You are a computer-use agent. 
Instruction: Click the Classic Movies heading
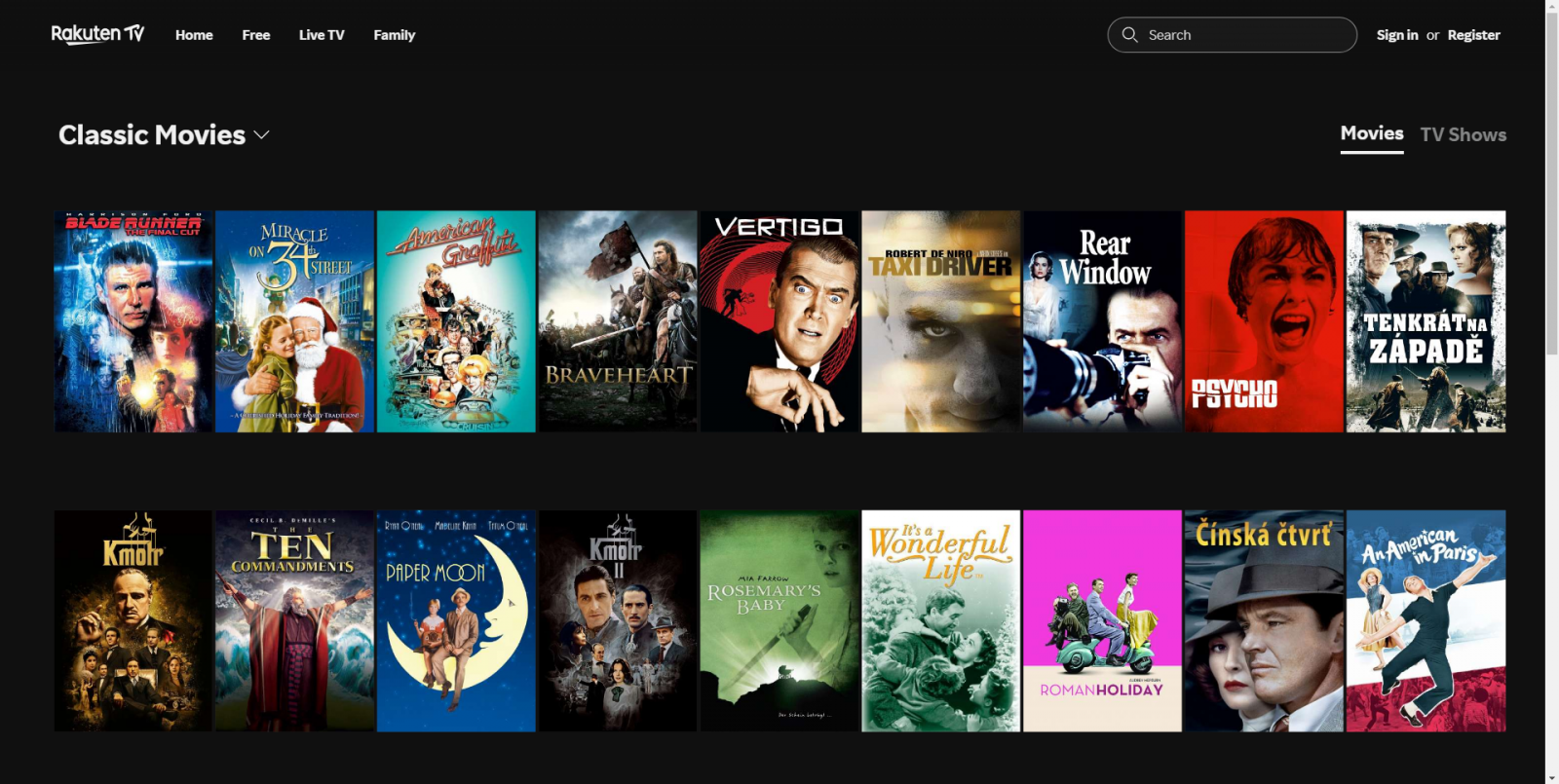coord(152,135)
